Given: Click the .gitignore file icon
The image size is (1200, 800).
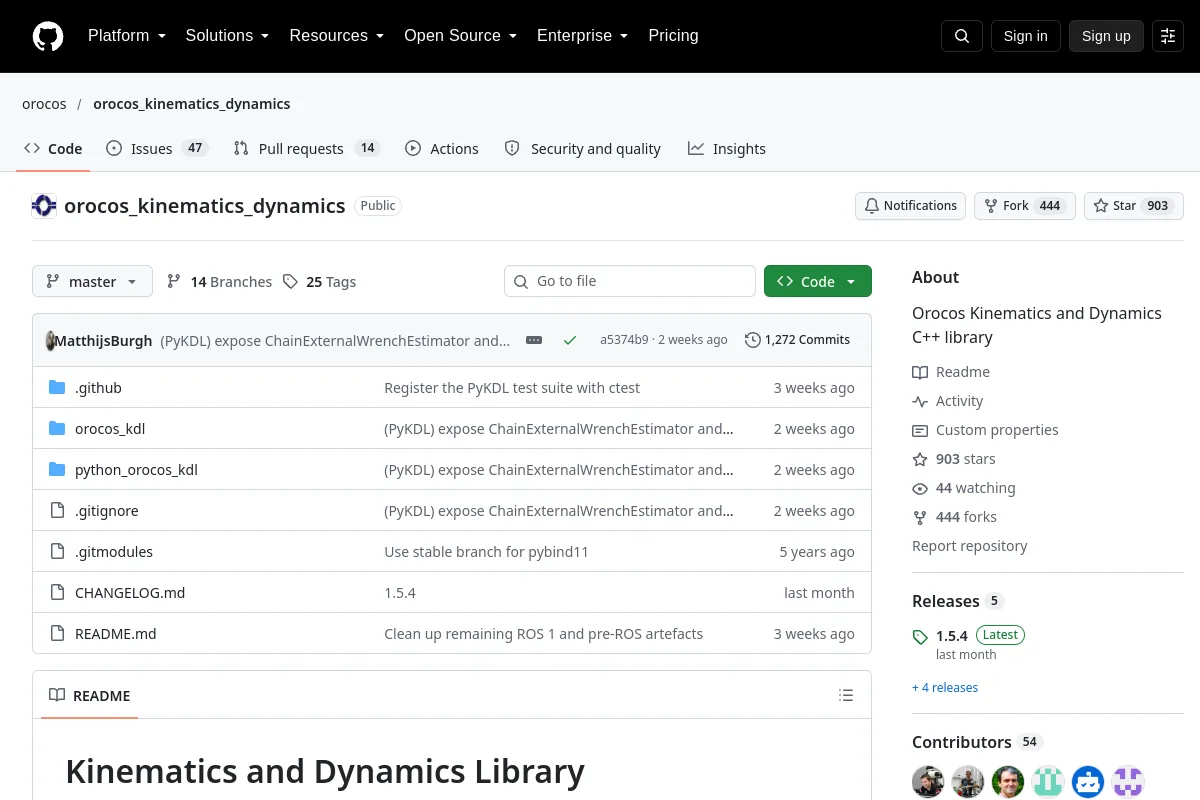Looking at the screenshot, I should pos(57,511).
